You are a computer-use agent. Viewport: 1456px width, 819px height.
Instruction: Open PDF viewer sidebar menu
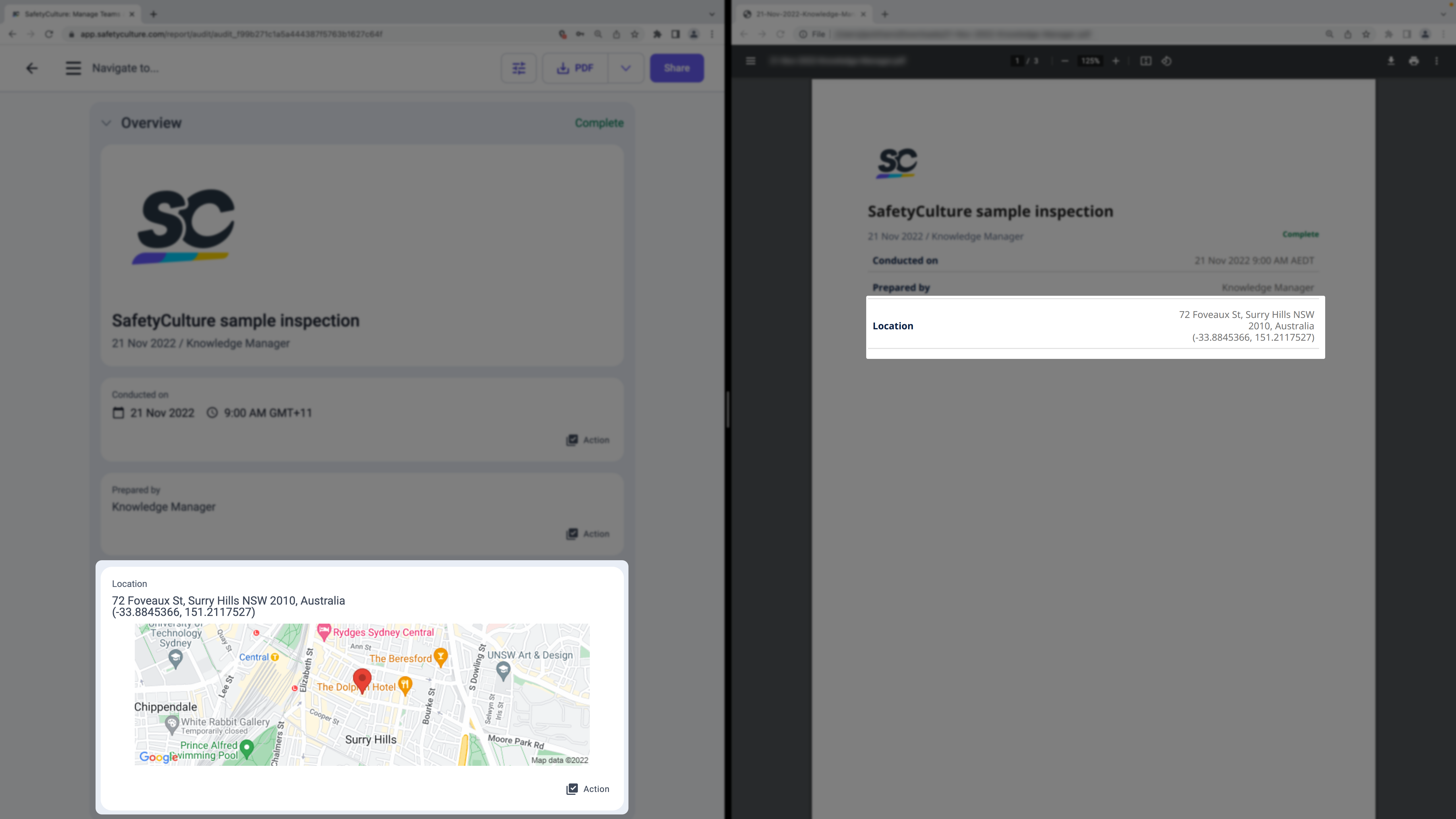751,61
